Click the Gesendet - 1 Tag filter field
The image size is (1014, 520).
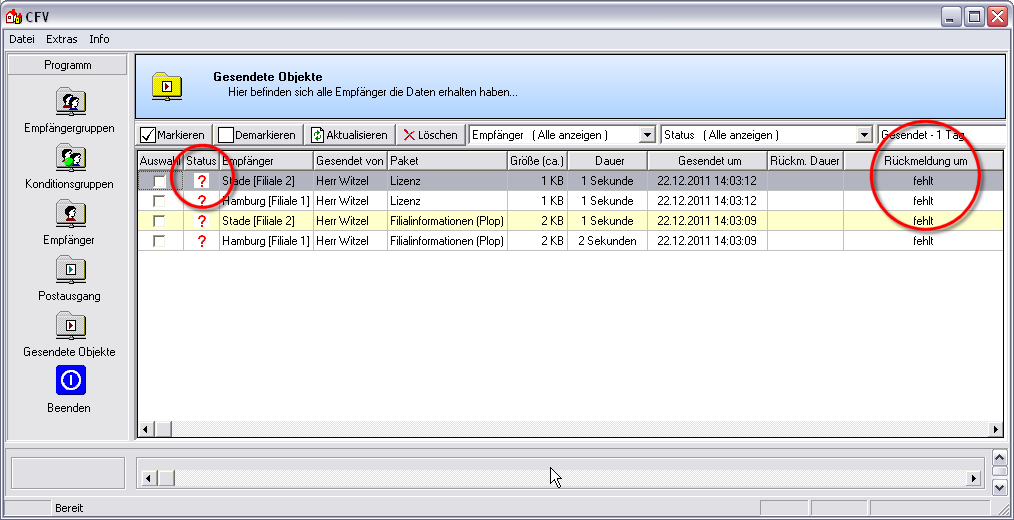938,135
